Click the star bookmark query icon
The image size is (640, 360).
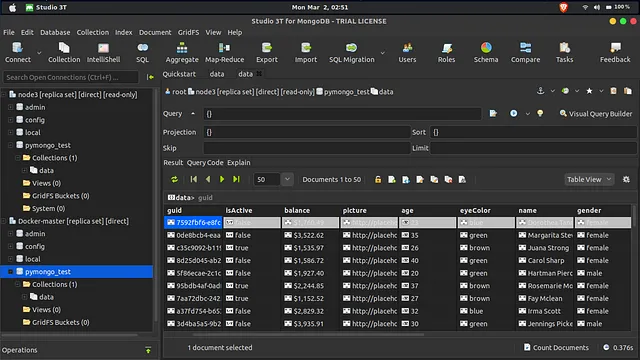589,91
